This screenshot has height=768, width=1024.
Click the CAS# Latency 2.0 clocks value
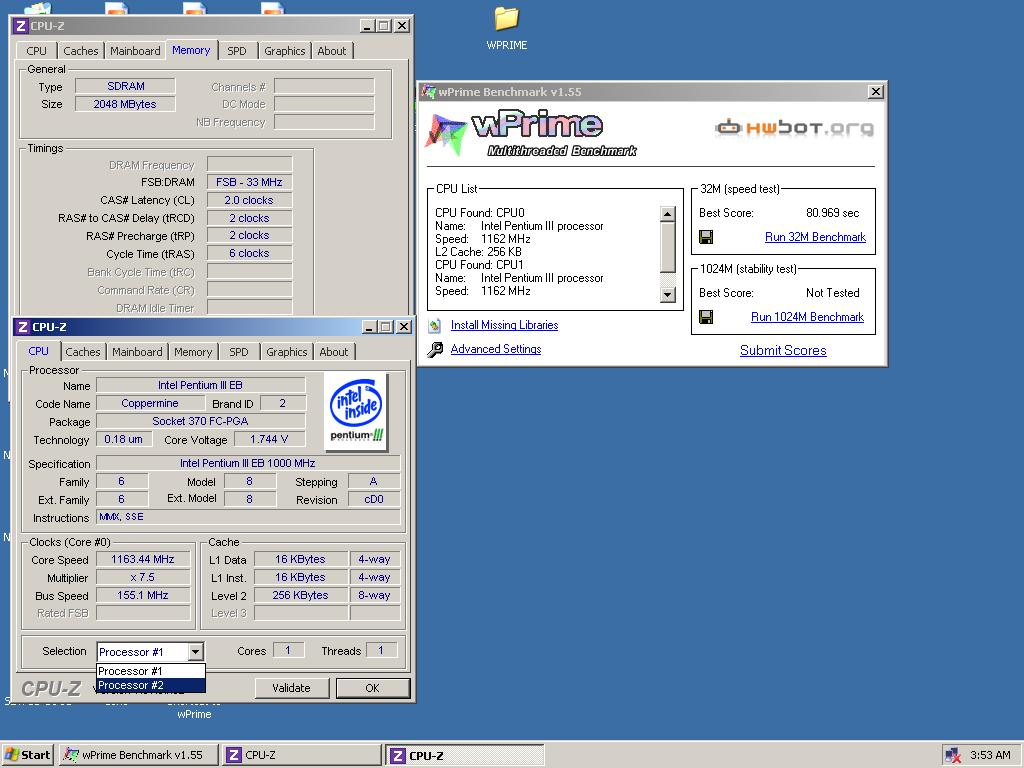249,200
